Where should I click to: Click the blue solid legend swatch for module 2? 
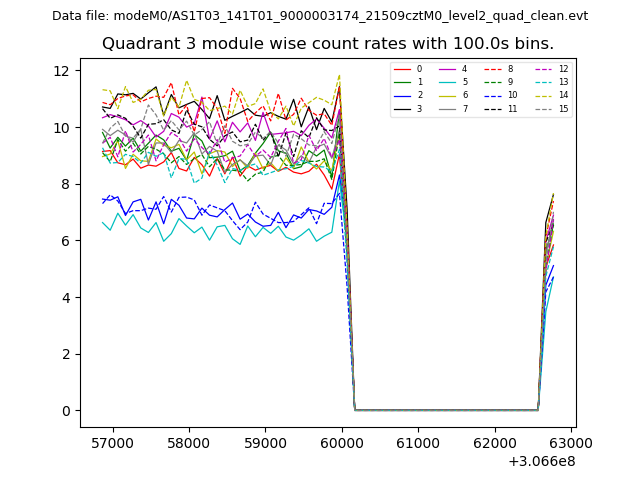[402, 95]
